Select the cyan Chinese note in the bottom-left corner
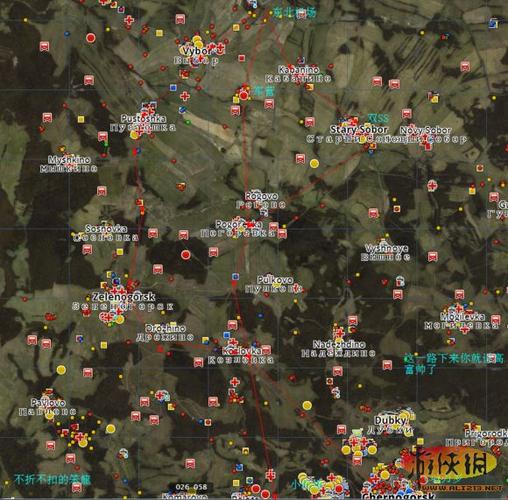This screenshot has height=500, width=508. [x=52, y=480]
